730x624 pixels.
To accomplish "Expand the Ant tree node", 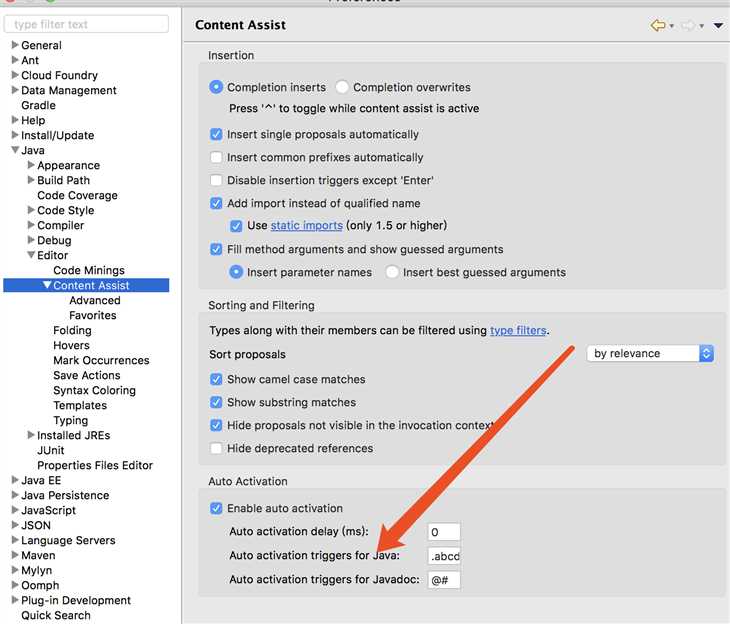I will (x=15, y=60).
